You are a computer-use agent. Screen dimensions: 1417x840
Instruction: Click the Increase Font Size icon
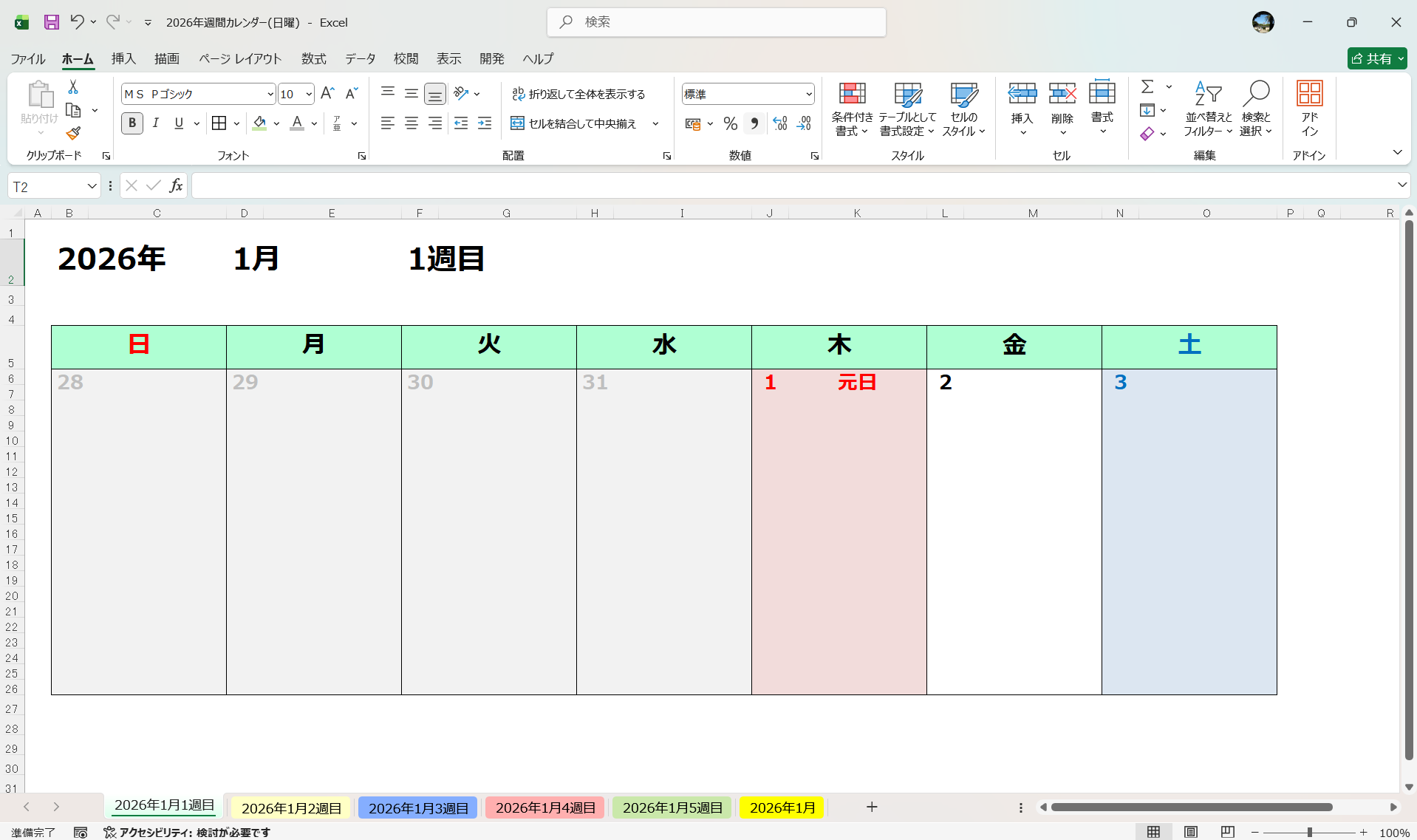point(327,93)
